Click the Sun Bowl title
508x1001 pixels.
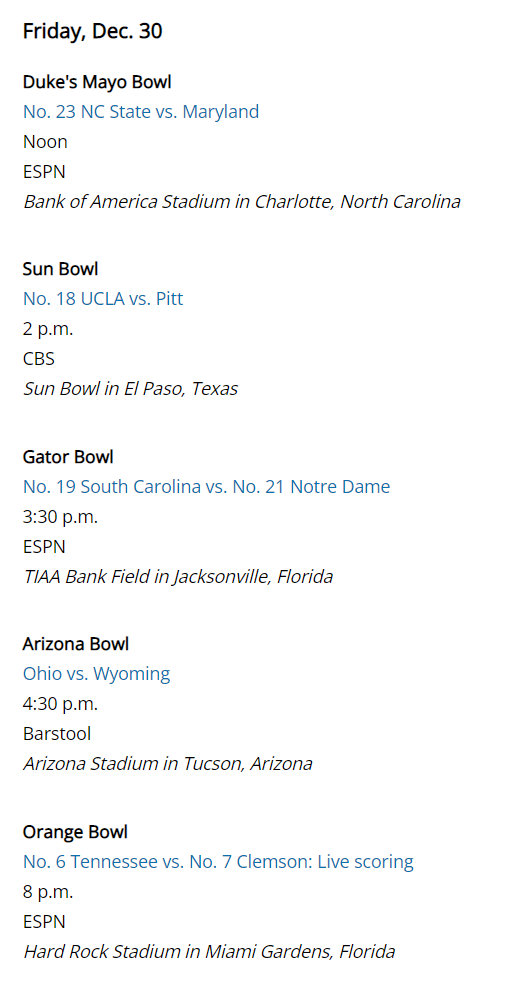click(61, 269)
